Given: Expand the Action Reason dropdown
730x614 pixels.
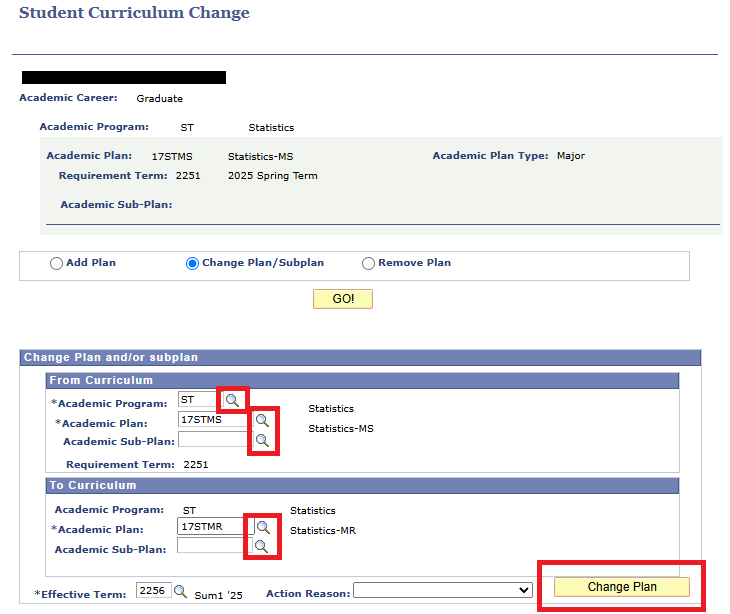Looking at the screenshot, I should pyautogui.click(x=443, y=590).
